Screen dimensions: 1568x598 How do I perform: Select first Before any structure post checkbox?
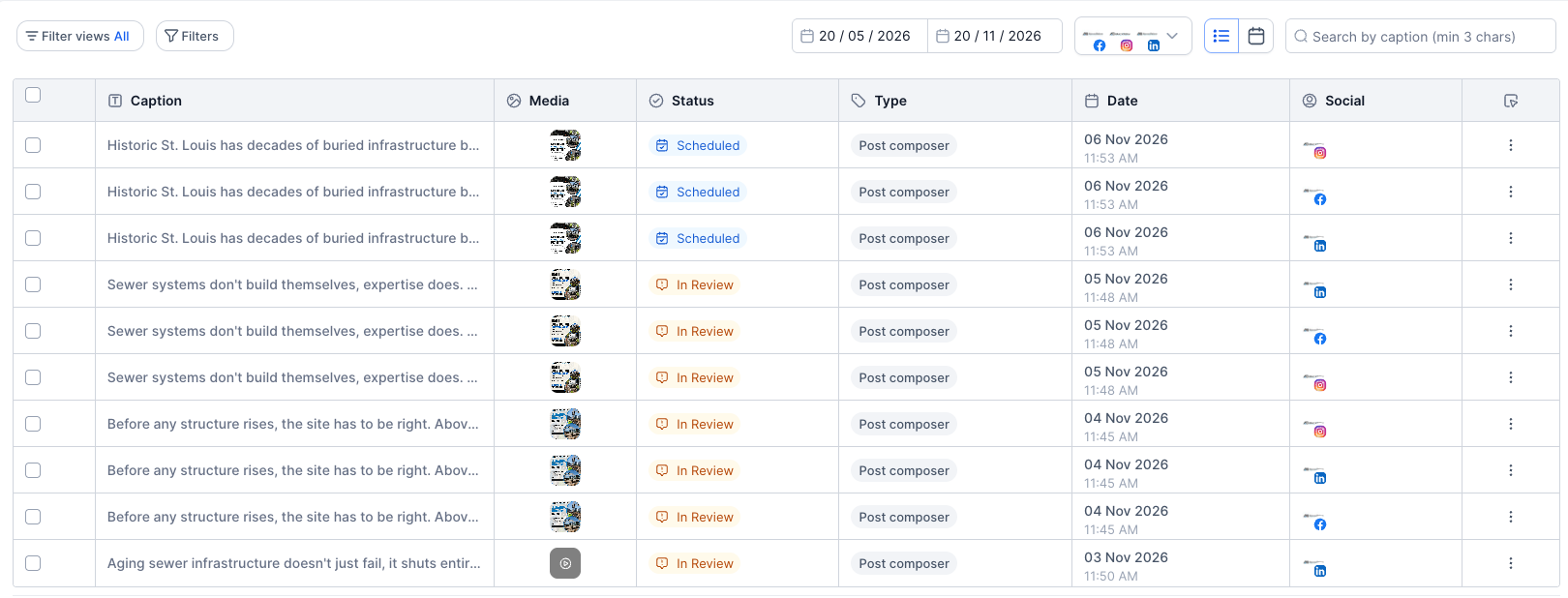(33, 424)
